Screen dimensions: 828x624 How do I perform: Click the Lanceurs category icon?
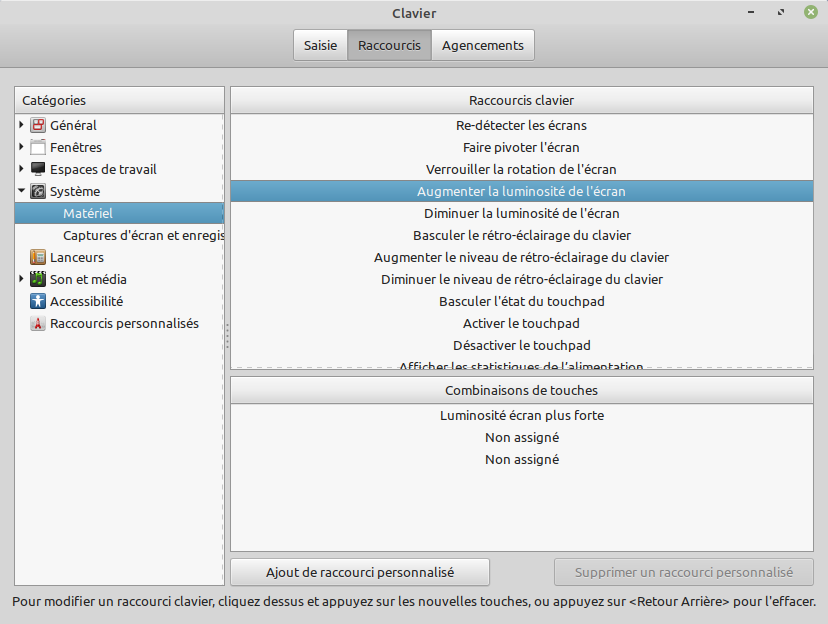[38, 258]
